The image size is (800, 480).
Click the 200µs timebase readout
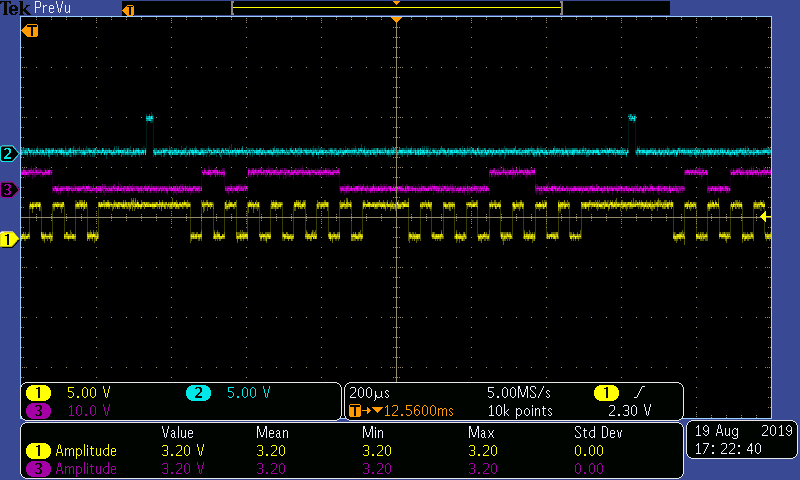click(x=369, y=393)
